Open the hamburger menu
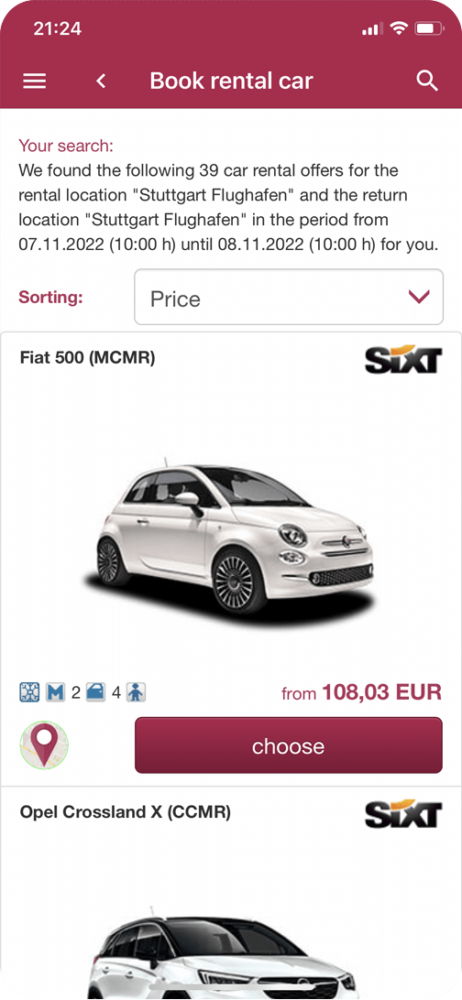462x1000 pixels. [x=34, y=81]
